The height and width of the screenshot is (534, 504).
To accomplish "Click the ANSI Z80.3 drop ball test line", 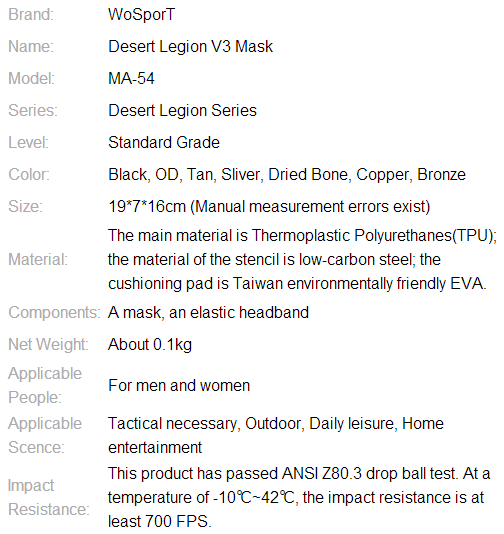I will [x=299, y=473].
